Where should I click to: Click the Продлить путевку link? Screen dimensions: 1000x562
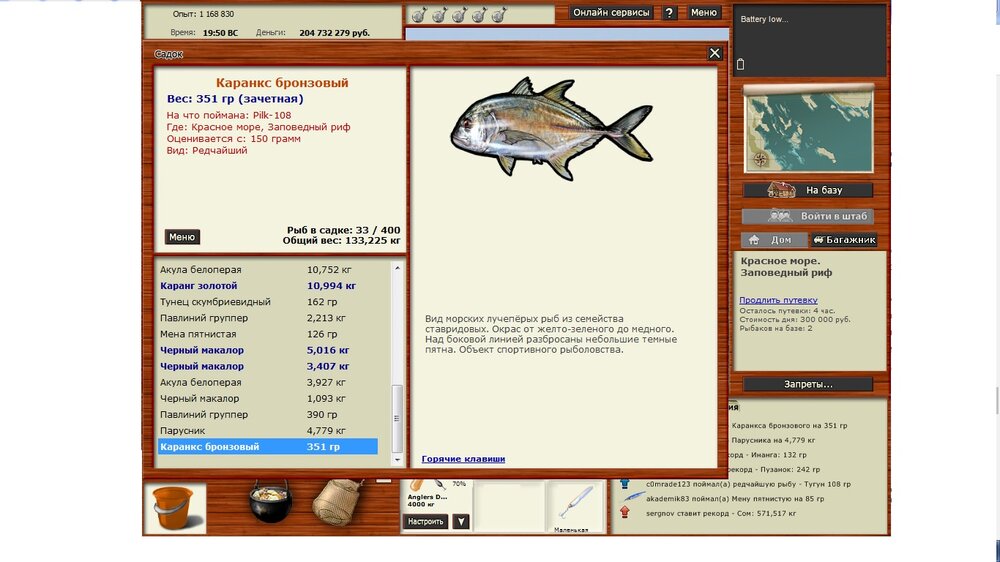(778, 300)
